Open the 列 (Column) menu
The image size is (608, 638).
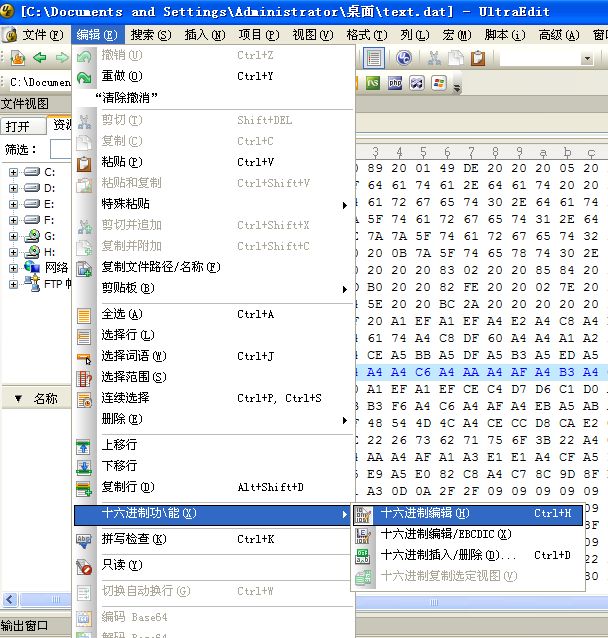(415, 35)
